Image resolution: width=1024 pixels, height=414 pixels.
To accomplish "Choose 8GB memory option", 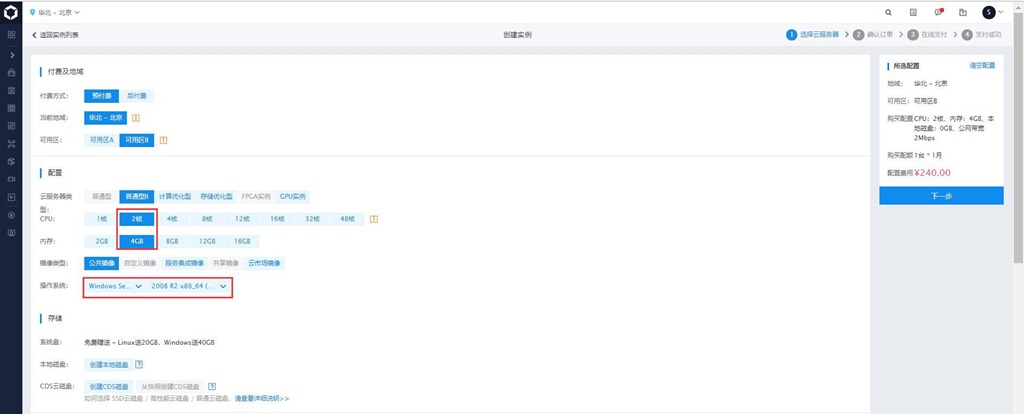I will pyautogui.click(x=172, y=241).
